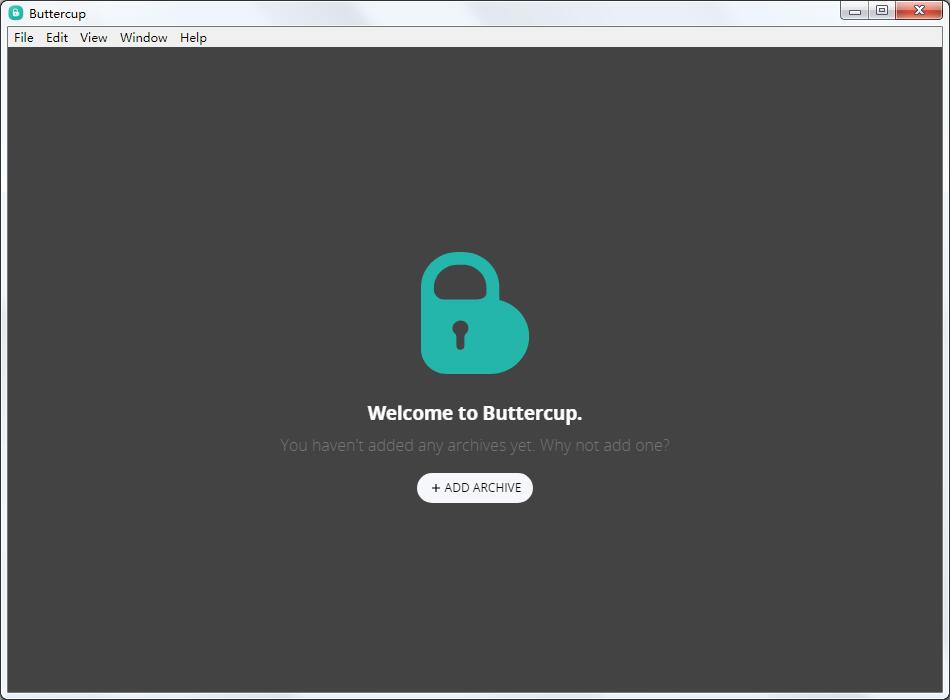Click the Welcome to Buttercup heading

tap(475, 413)
